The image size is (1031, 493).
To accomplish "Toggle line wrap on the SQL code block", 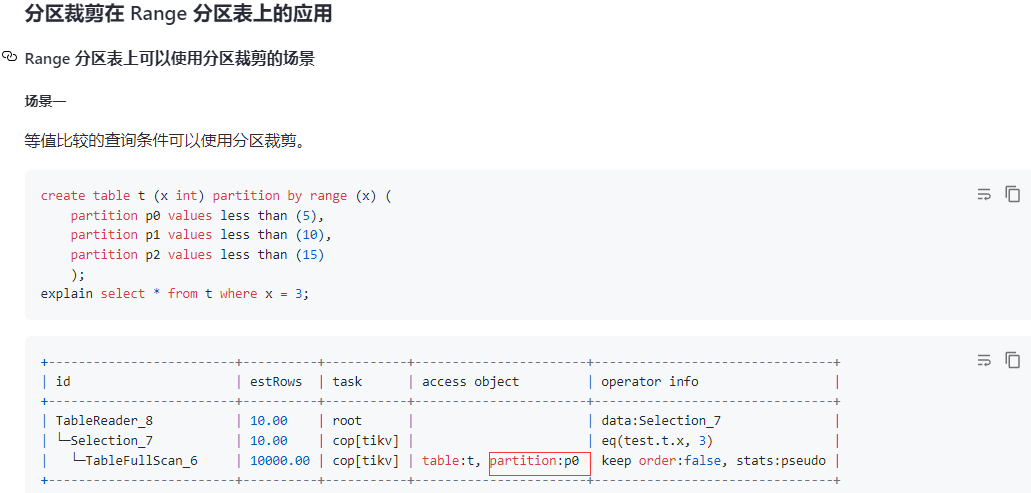I will click(x=984, y=194).
